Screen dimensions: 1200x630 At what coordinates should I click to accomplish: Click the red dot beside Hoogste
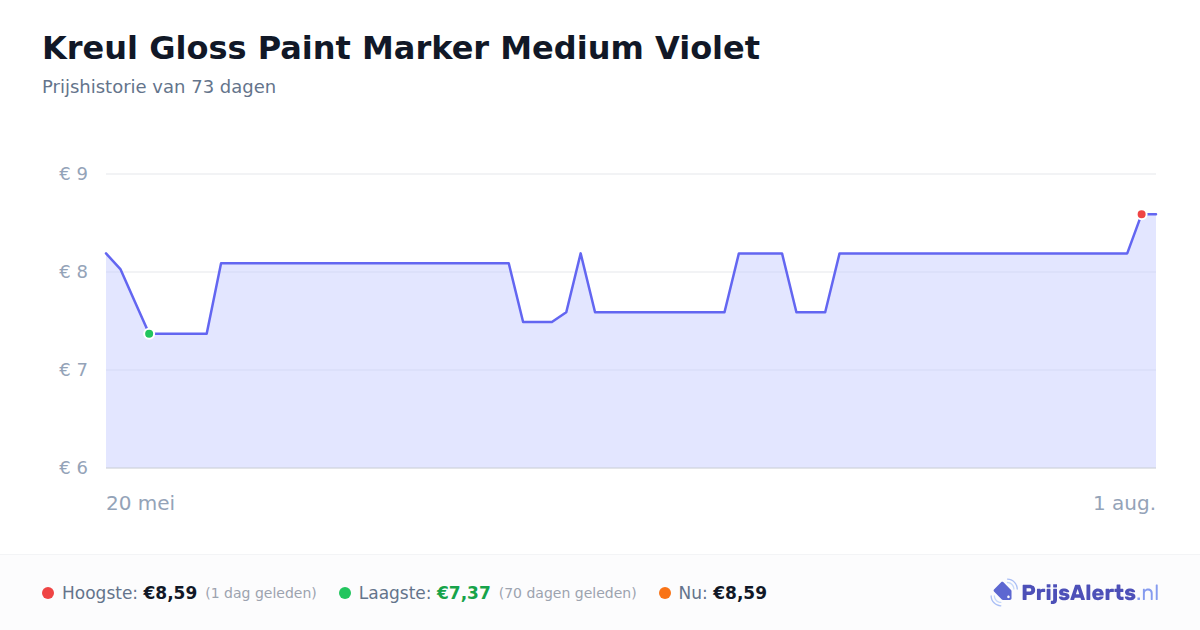pos(48,593)
